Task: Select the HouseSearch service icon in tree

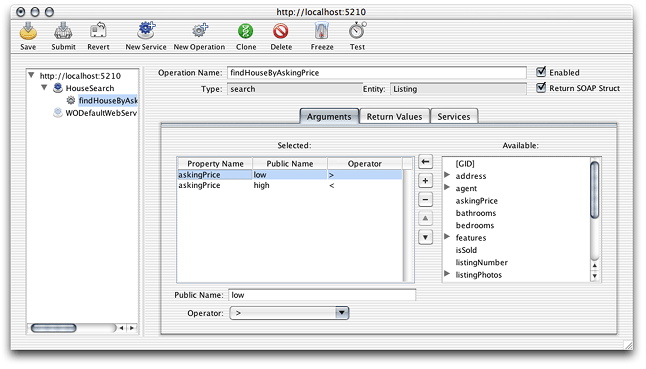Action: (58, 88)
